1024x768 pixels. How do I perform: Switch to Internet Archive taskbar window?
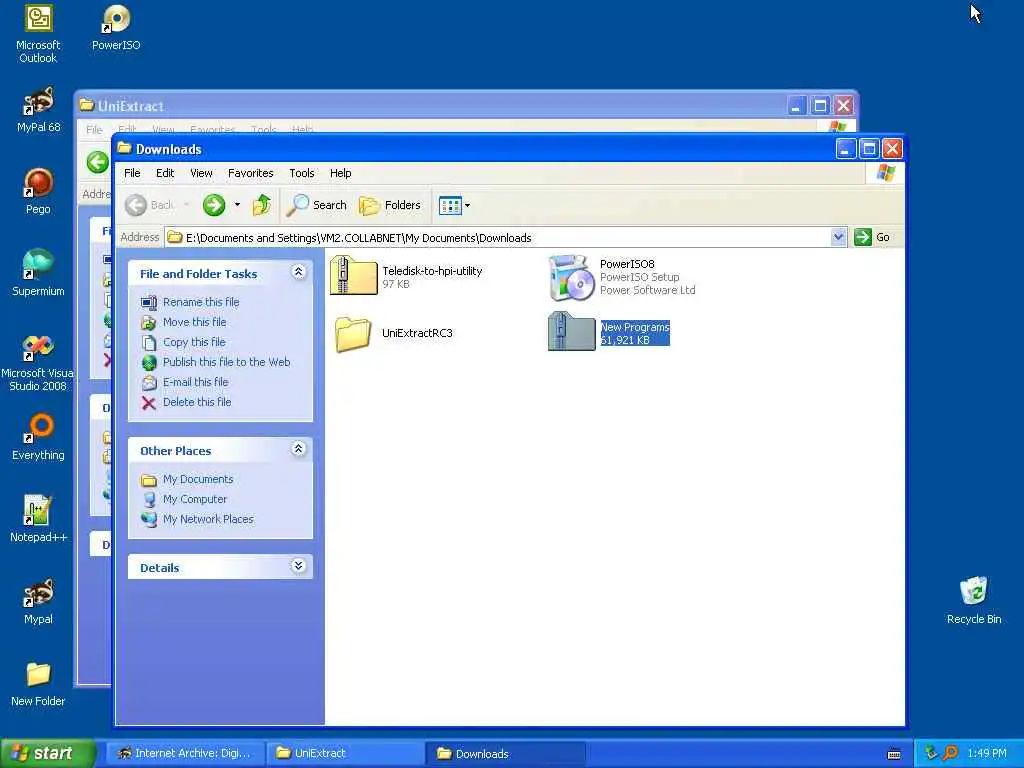[x=185, y=754]
